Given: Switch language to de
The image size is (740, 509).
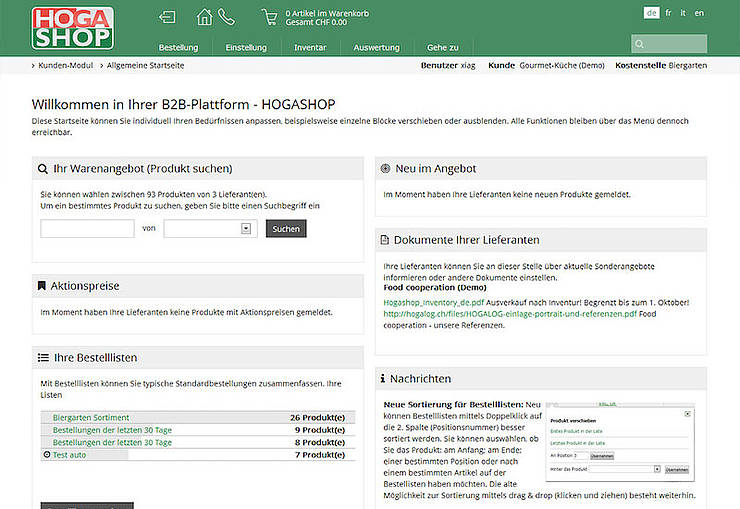Looking at the screenshot, I should 652,13.
